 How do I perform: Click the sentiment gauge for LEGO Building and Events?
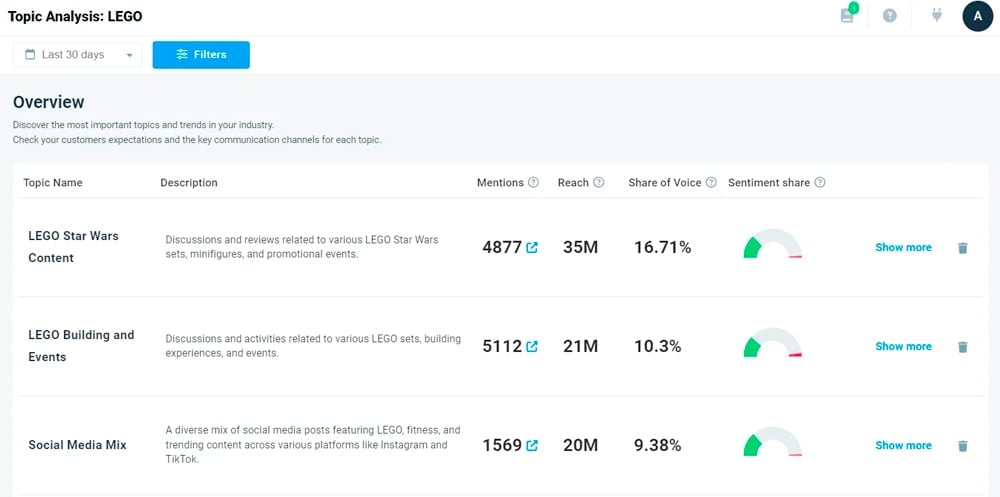click(772, 343)
